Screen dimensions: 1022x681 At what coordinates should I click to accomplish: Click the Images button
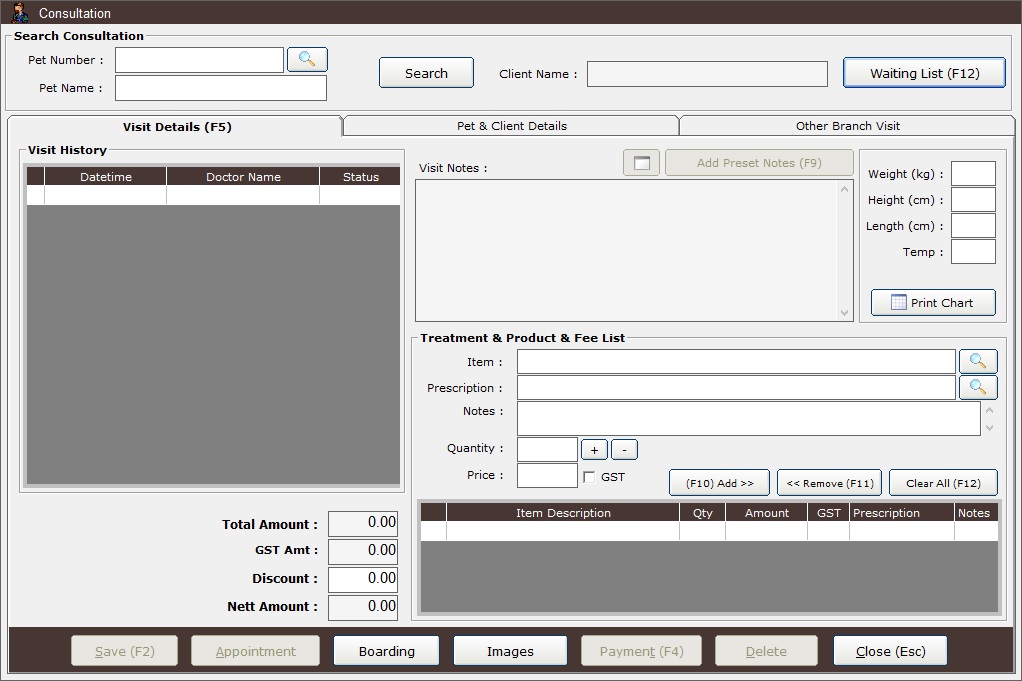(510, 651)
